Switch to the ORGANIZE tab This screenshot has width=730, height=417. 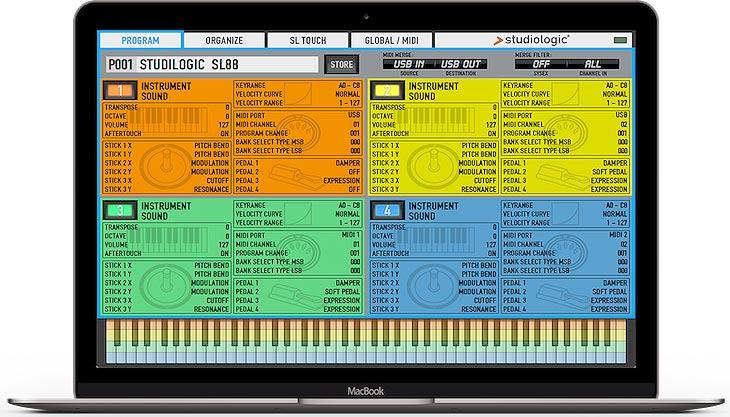(224, 40)
